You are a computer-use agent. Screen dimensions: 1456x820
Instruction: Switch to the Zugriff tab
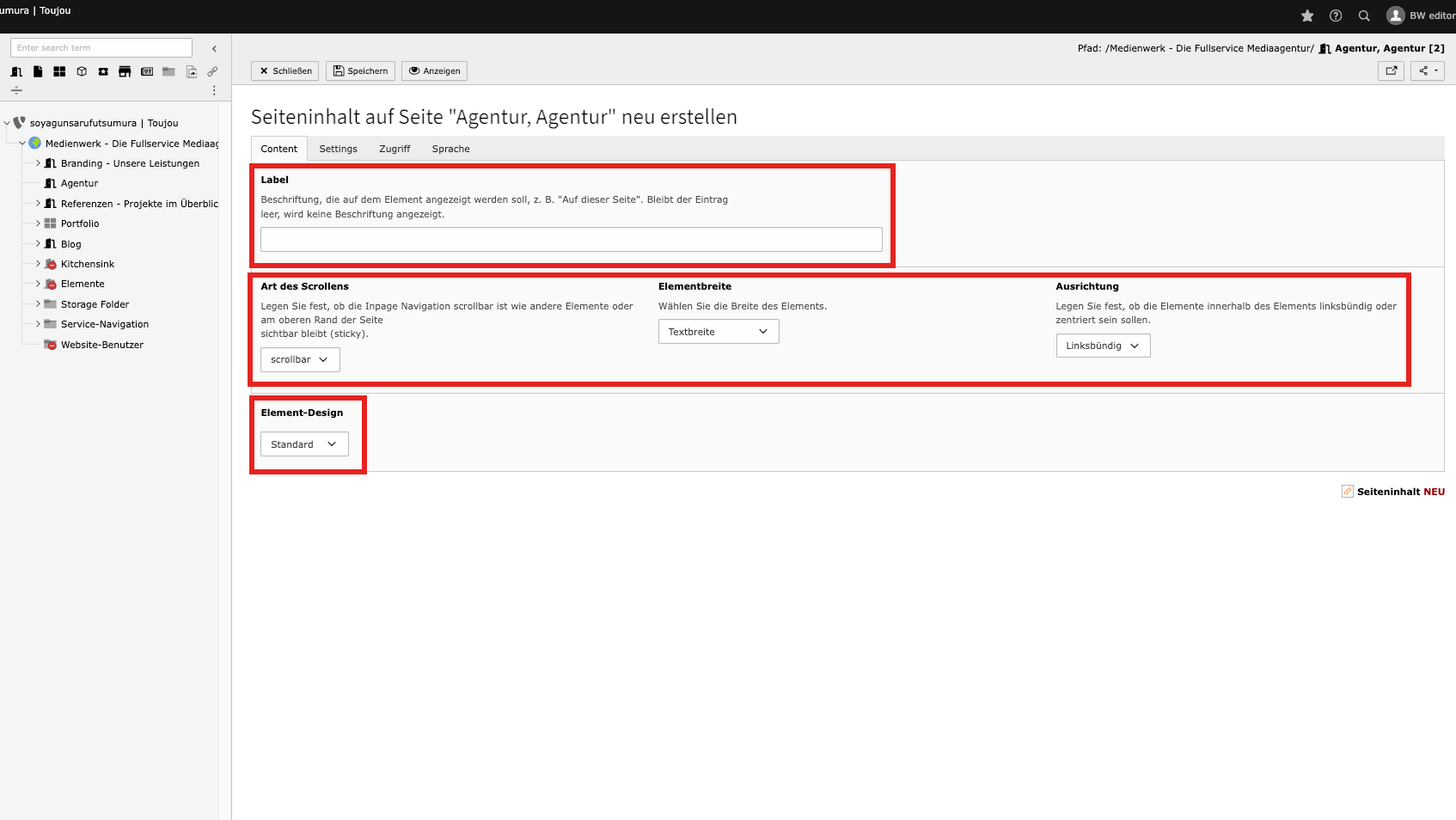395,149
